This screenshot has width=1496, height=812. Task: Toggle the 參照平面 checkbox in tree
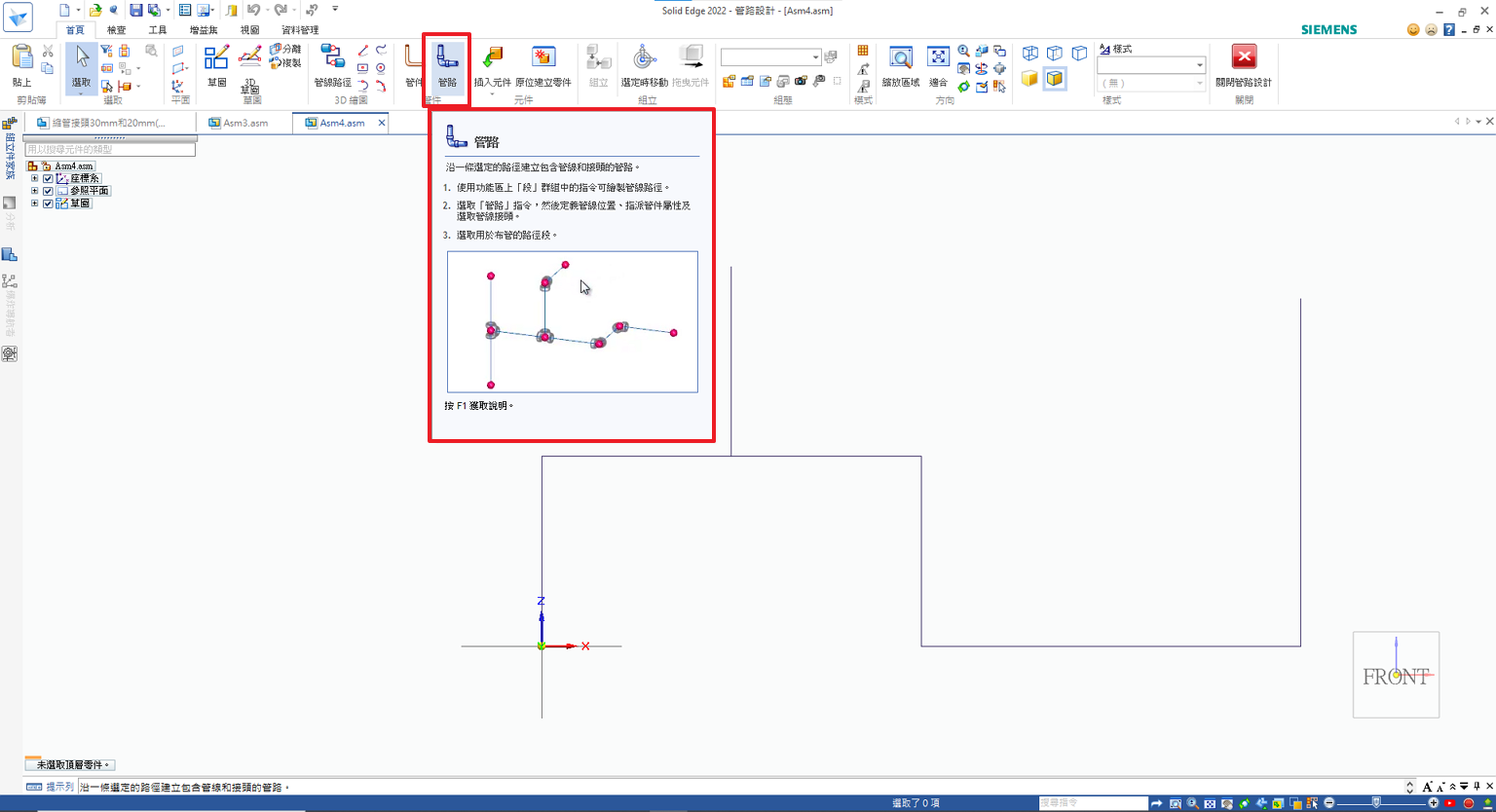tap(48, 191)
